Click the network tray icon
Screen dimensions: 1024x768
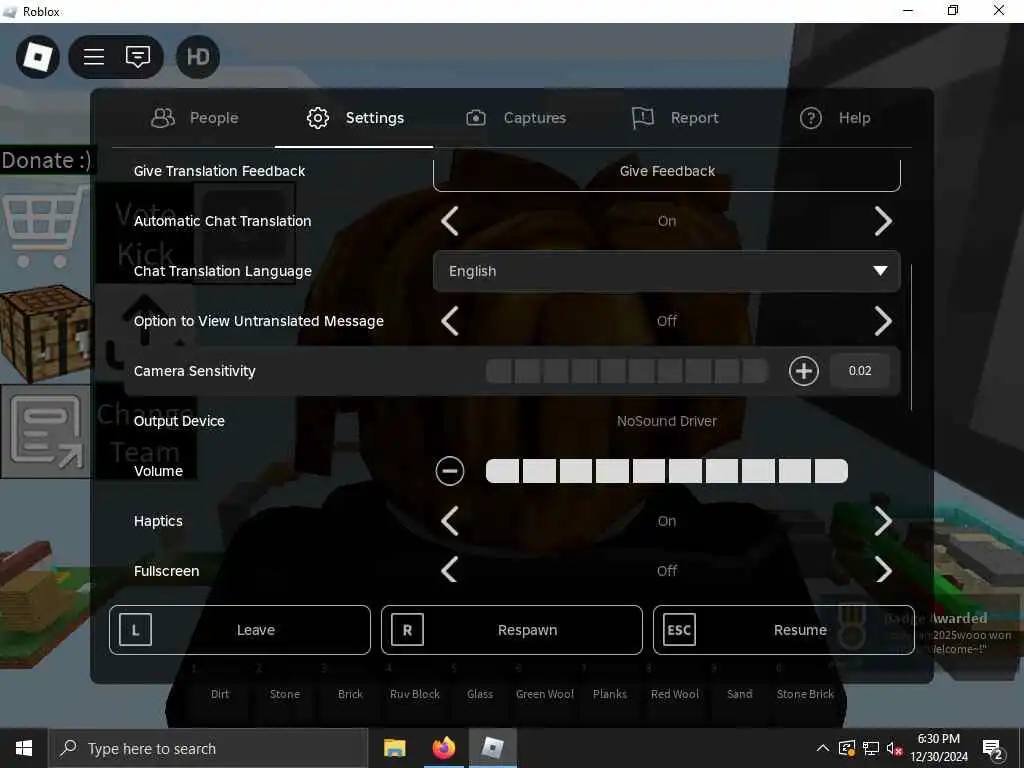click(871, 748)
